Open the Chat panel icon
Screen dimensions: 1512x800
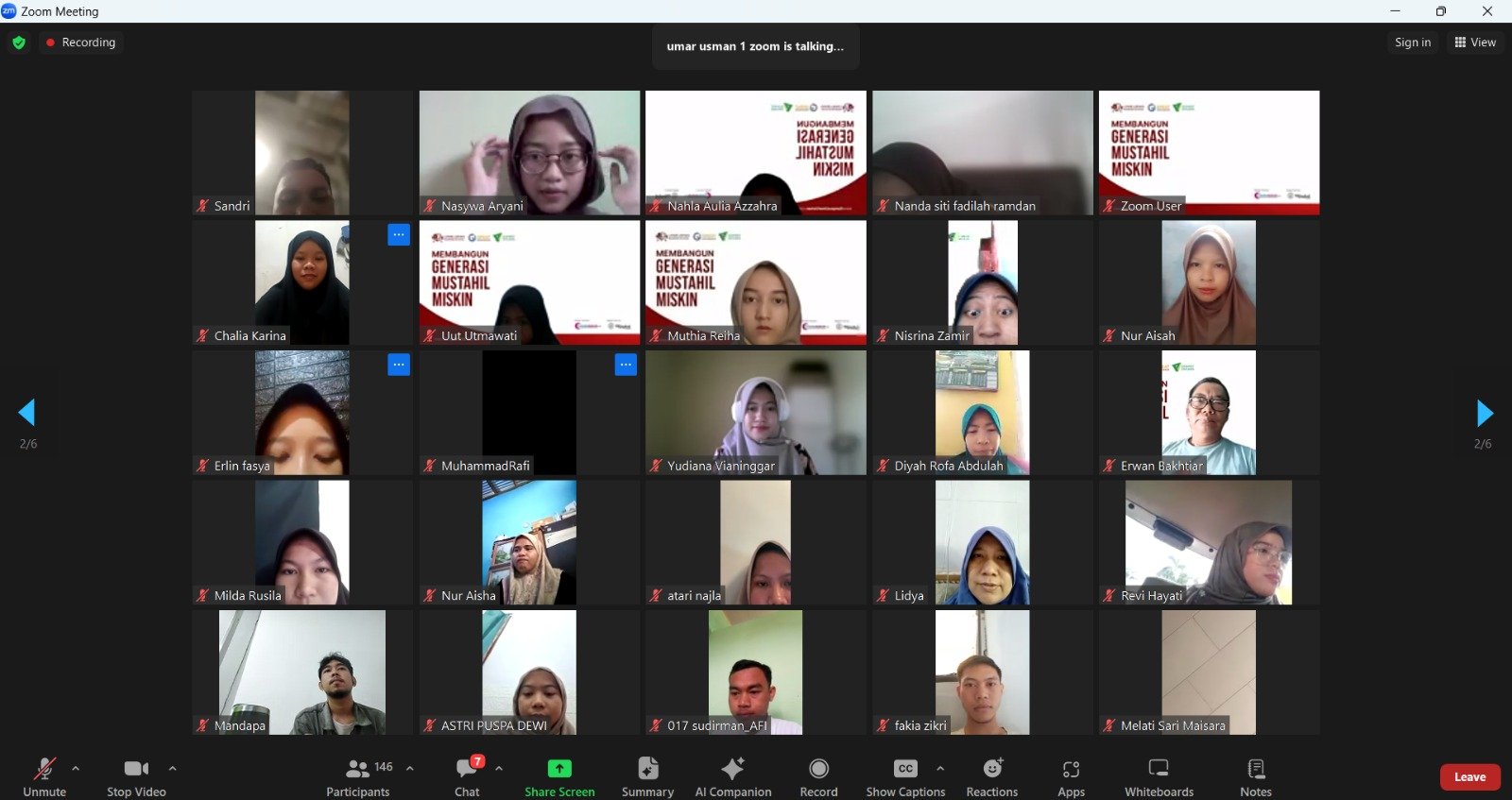click(467, 770)
